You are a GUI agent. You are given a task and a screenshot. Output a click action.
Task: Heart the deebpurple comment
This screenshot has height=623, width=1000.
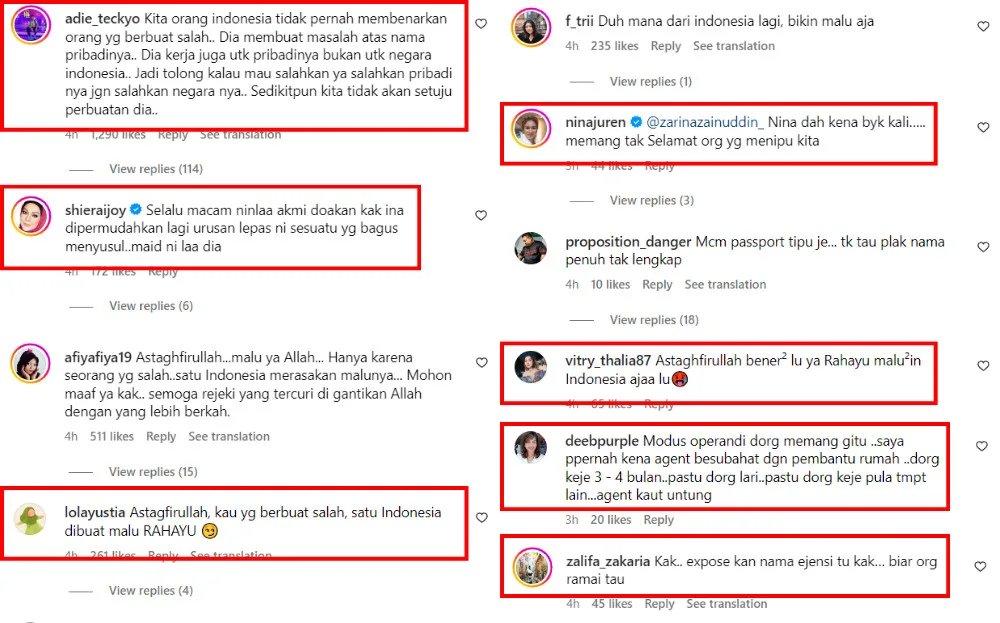(982, 446)
